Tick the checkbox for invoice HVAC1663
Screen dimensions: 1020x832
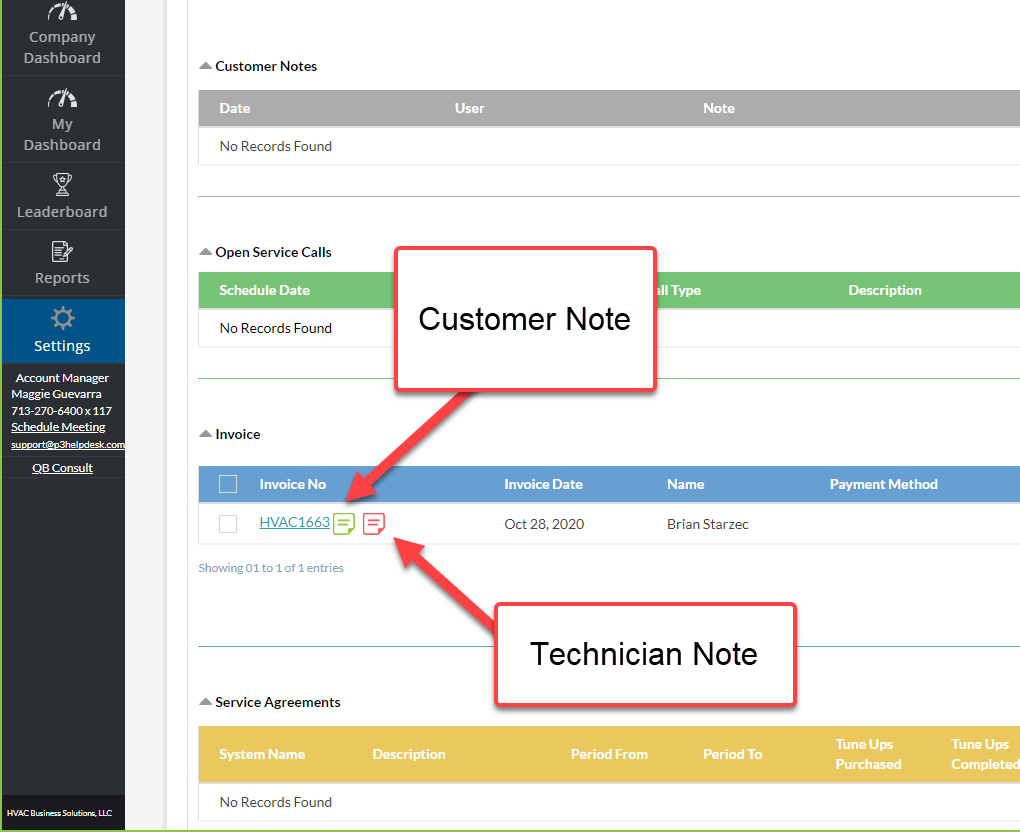click(228, 524)
